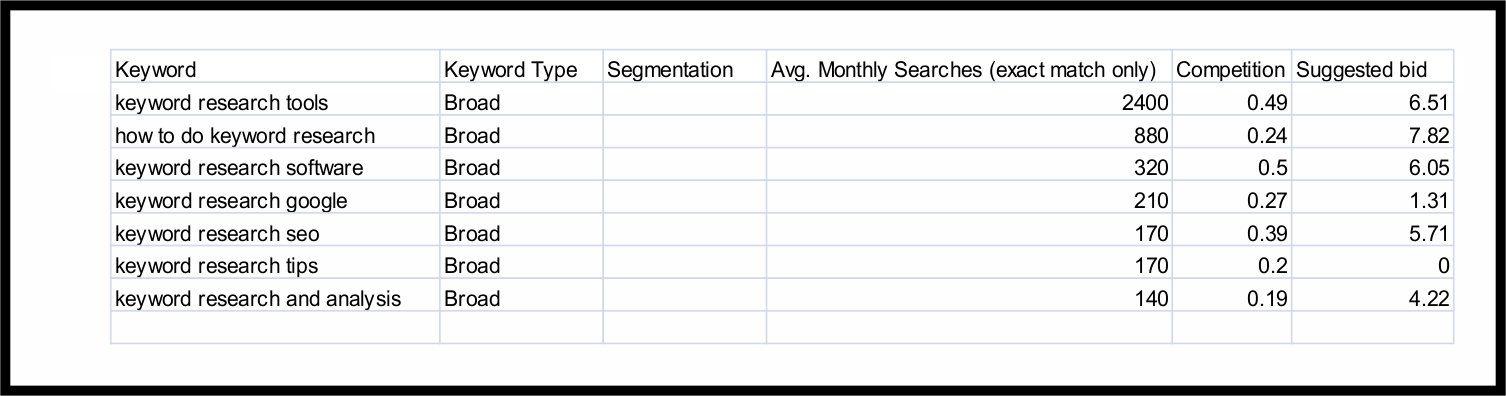Select the Keyword column header cell

[x=275, y=69]
